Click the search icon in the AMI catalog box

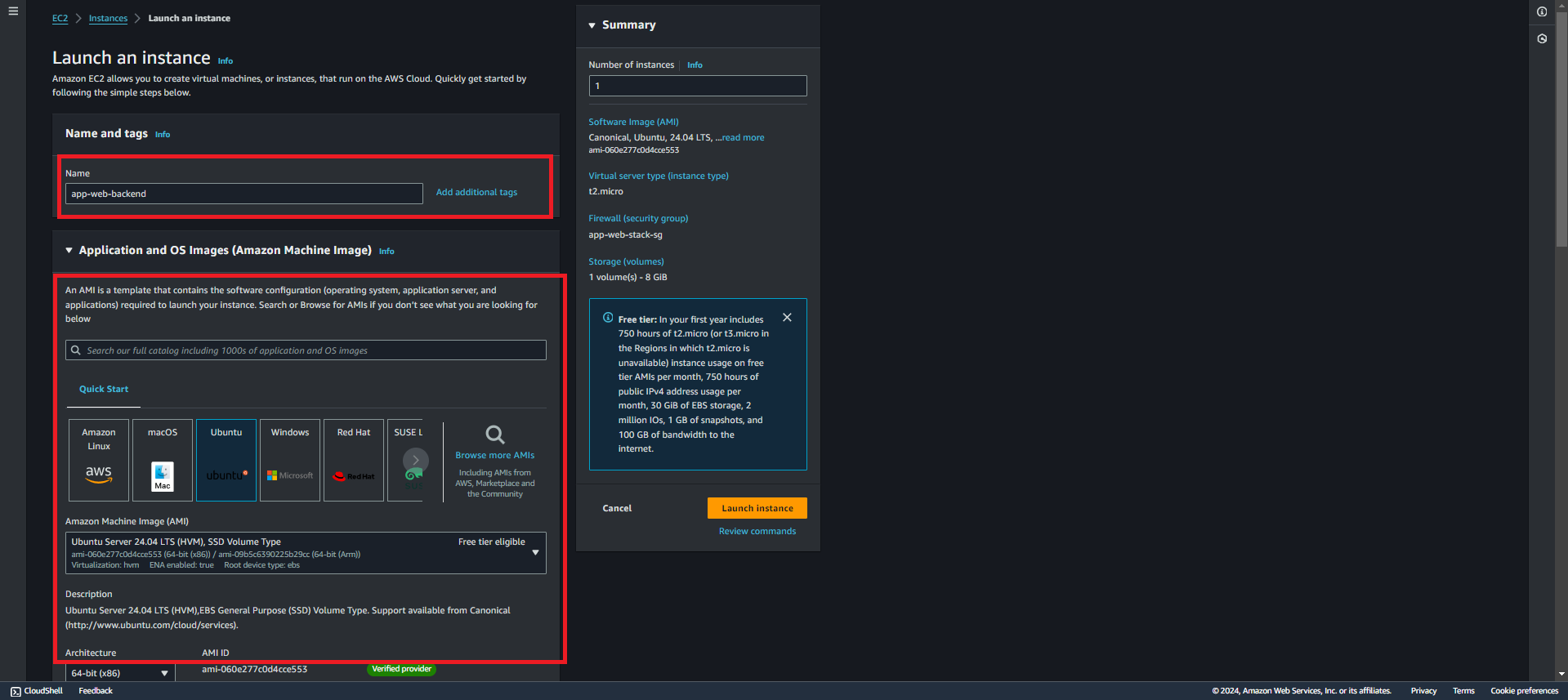pos(76,350)
